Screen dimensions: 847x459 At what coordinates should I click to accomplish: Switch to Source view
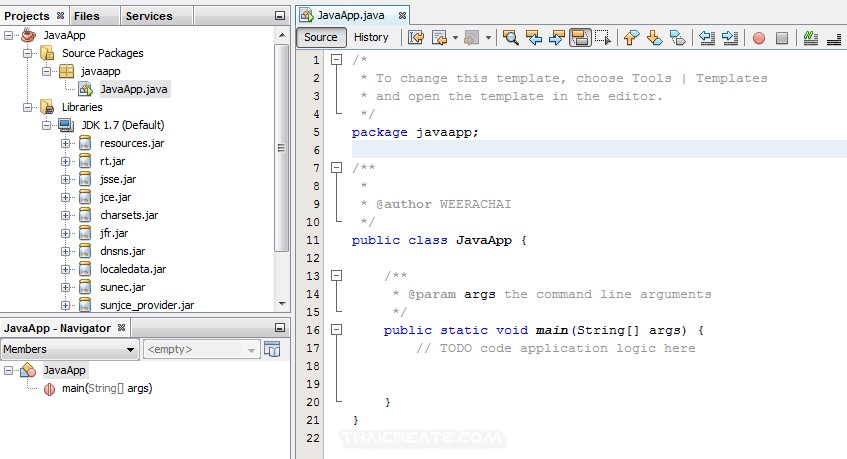click(x=320, y=37)
